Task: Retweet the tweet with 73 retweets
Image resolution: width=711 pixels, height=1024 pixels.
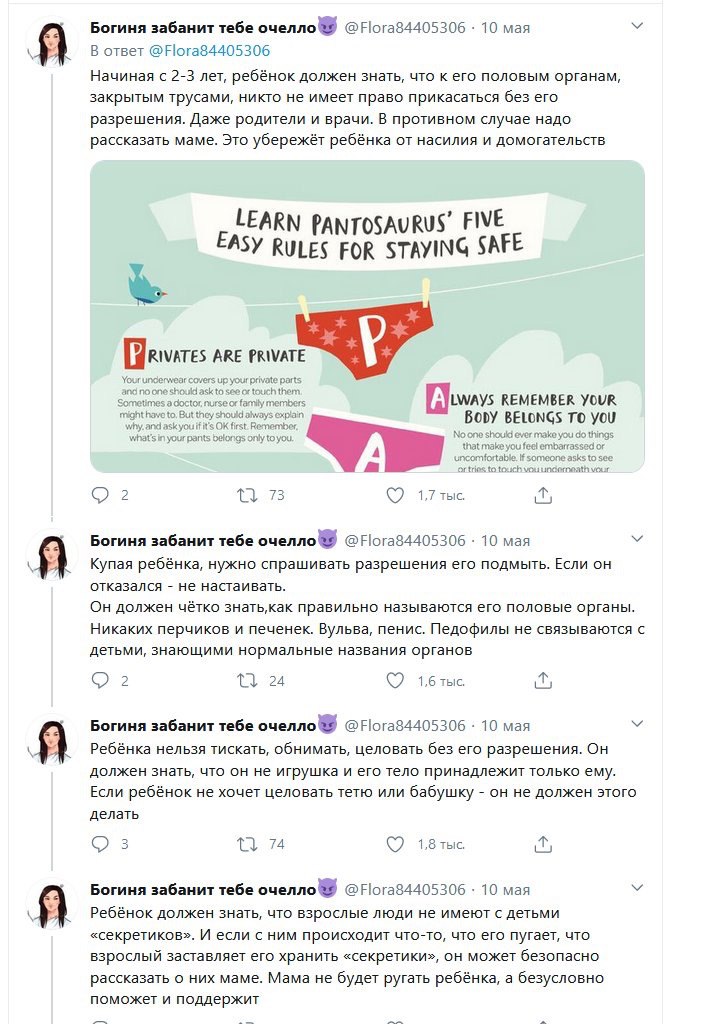Action: click(247, 495)
